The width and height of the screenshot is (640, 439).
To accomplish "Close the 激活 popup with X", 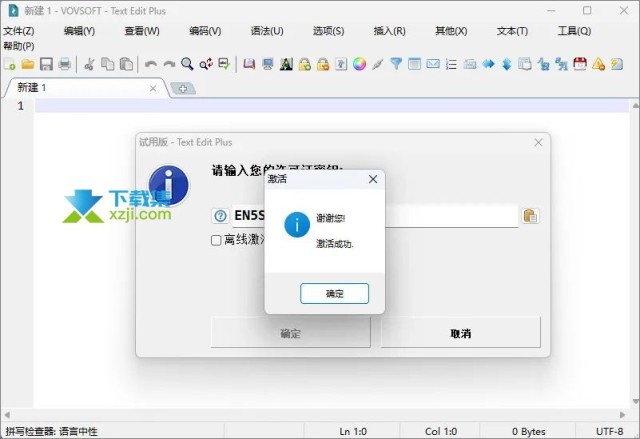I will tap(373, 179).
